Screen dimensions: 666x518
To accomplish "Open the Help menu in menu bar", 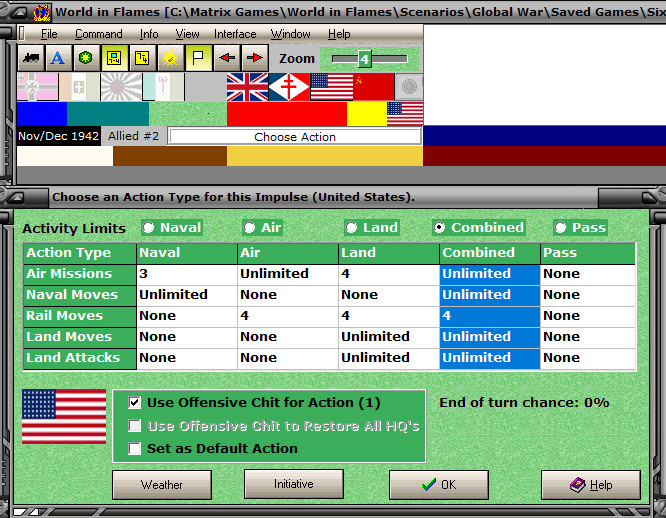I will 339,34.
